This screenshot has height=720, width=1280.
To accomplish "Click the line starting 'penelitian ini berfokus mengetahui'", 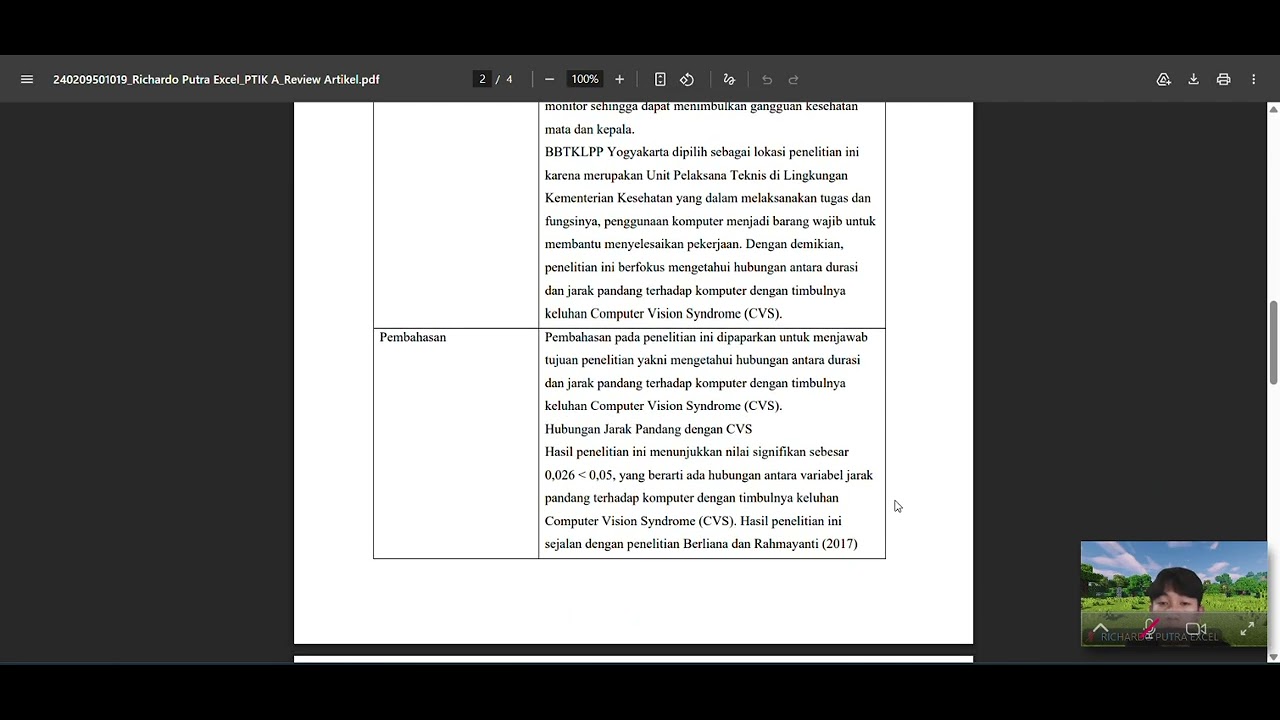I will tap(701, 267).
